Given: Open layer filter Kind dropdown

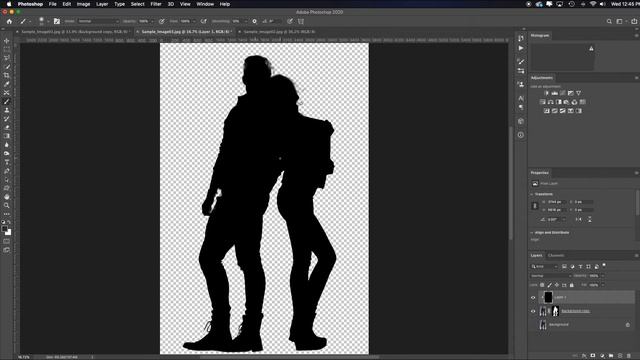Looking at the screenshot, I should coord(544,267).
